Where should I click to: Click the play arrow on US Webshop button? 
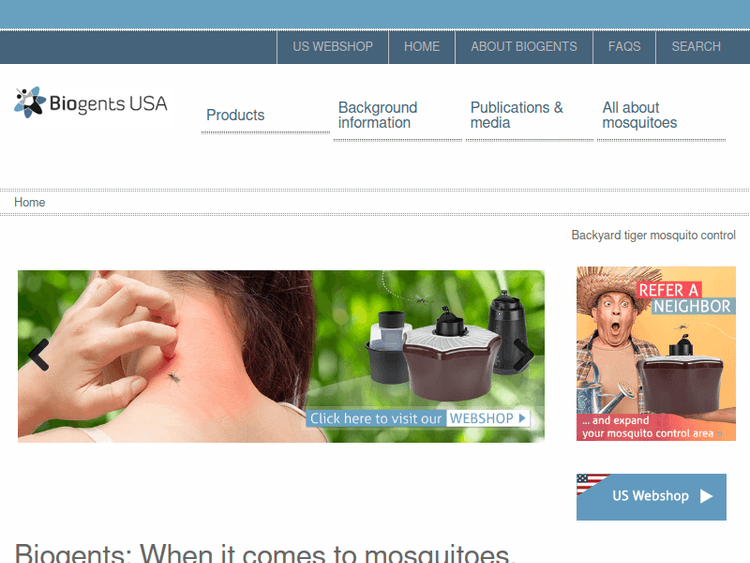706,496
